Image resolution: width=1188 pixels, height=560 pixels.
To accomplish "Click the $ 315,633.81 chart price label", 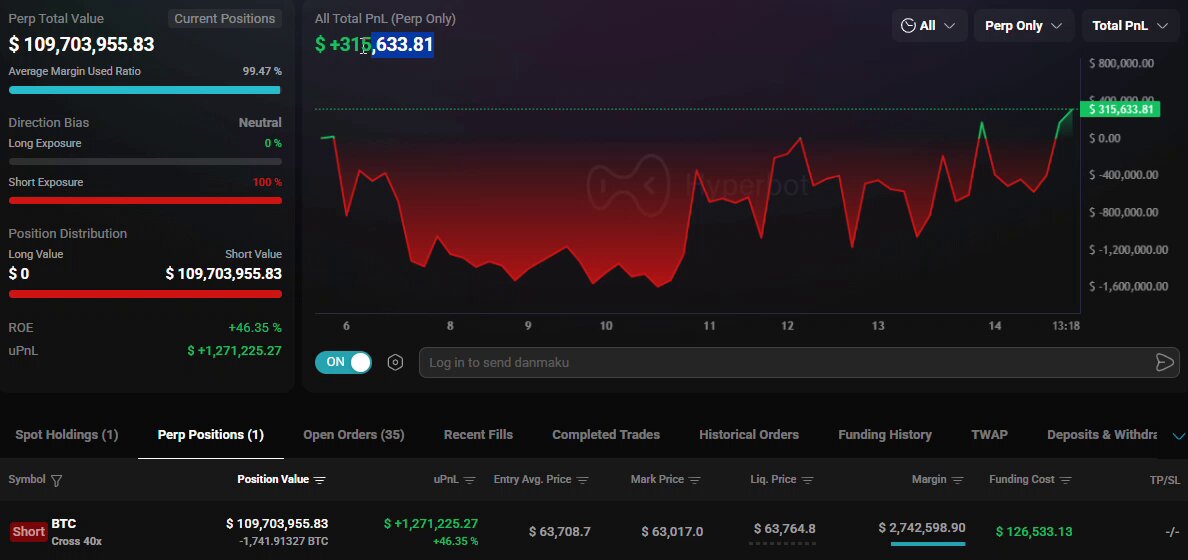I will click(x=1120, y=110).
